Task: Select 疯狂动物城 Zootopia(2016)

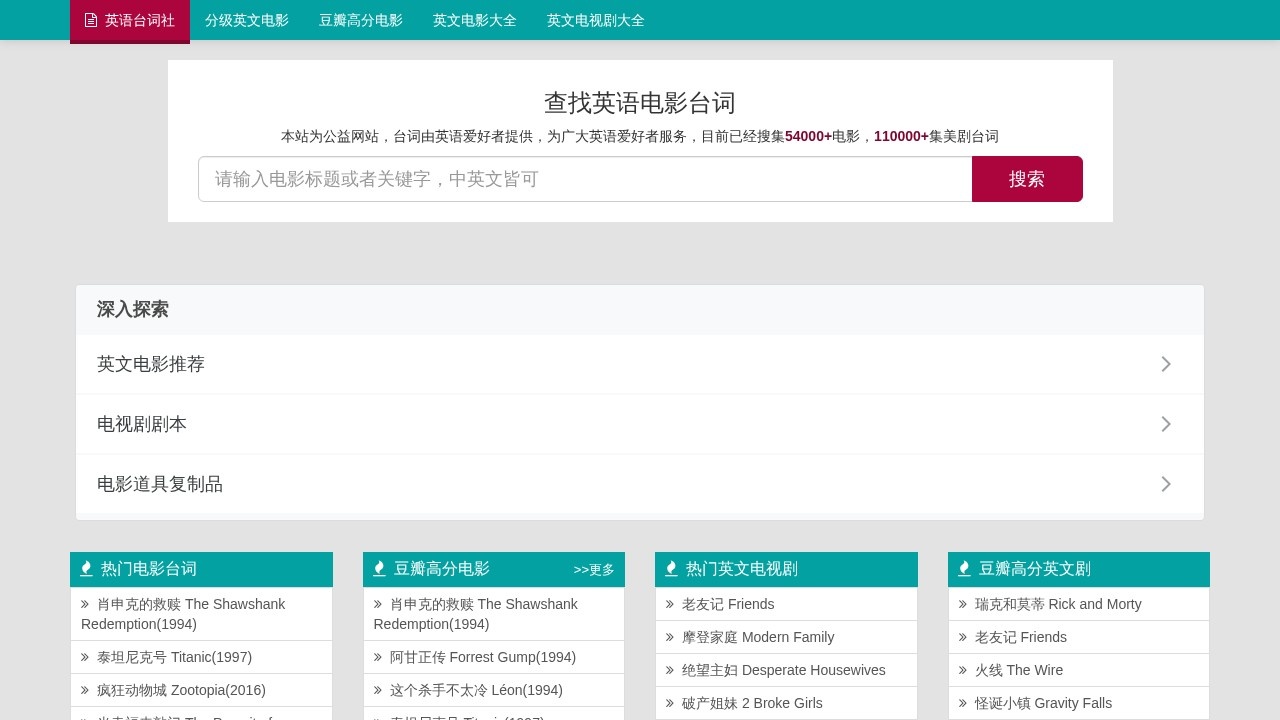Action: coord(181,690)
